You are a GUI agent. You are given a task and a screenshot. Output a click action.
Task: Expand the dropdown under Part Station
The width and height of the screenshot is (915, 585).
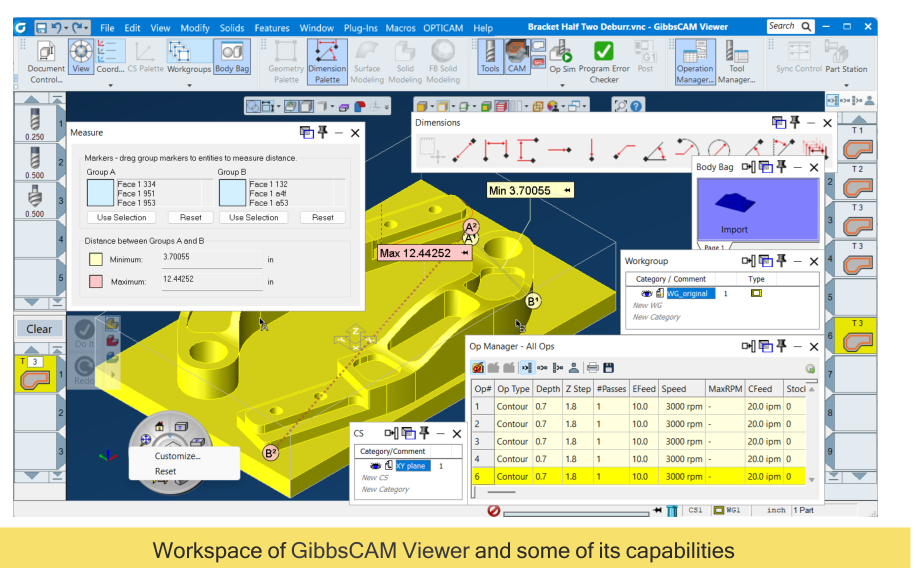click(846, 85)
